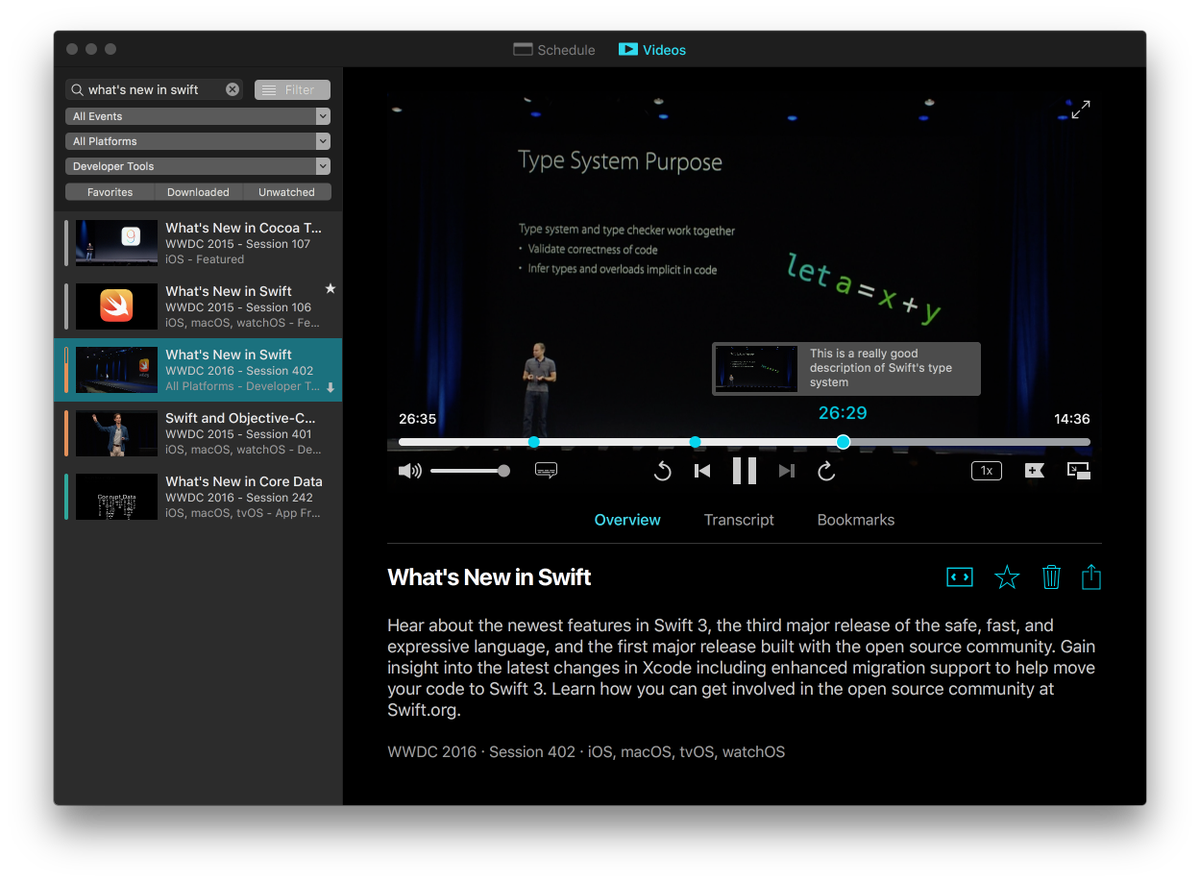The image size is (1200, 882).
Task: Change playback speed 1x button
Action: click(986, 470)
